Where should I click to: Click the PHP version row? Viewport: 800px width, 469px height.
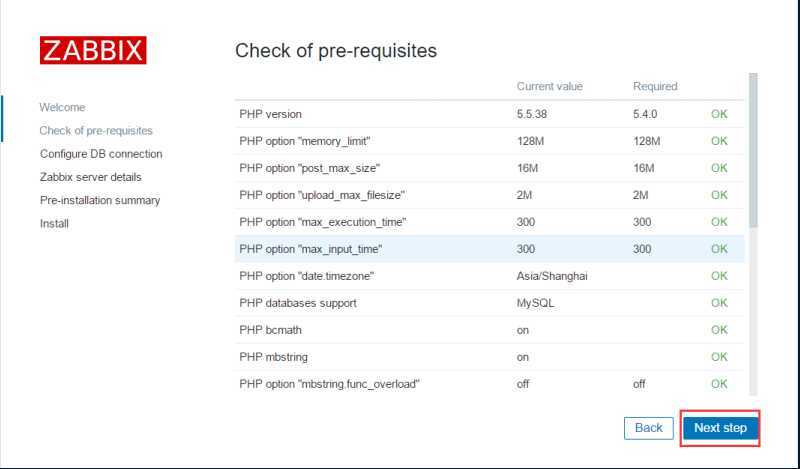click(x=489, y=114)
